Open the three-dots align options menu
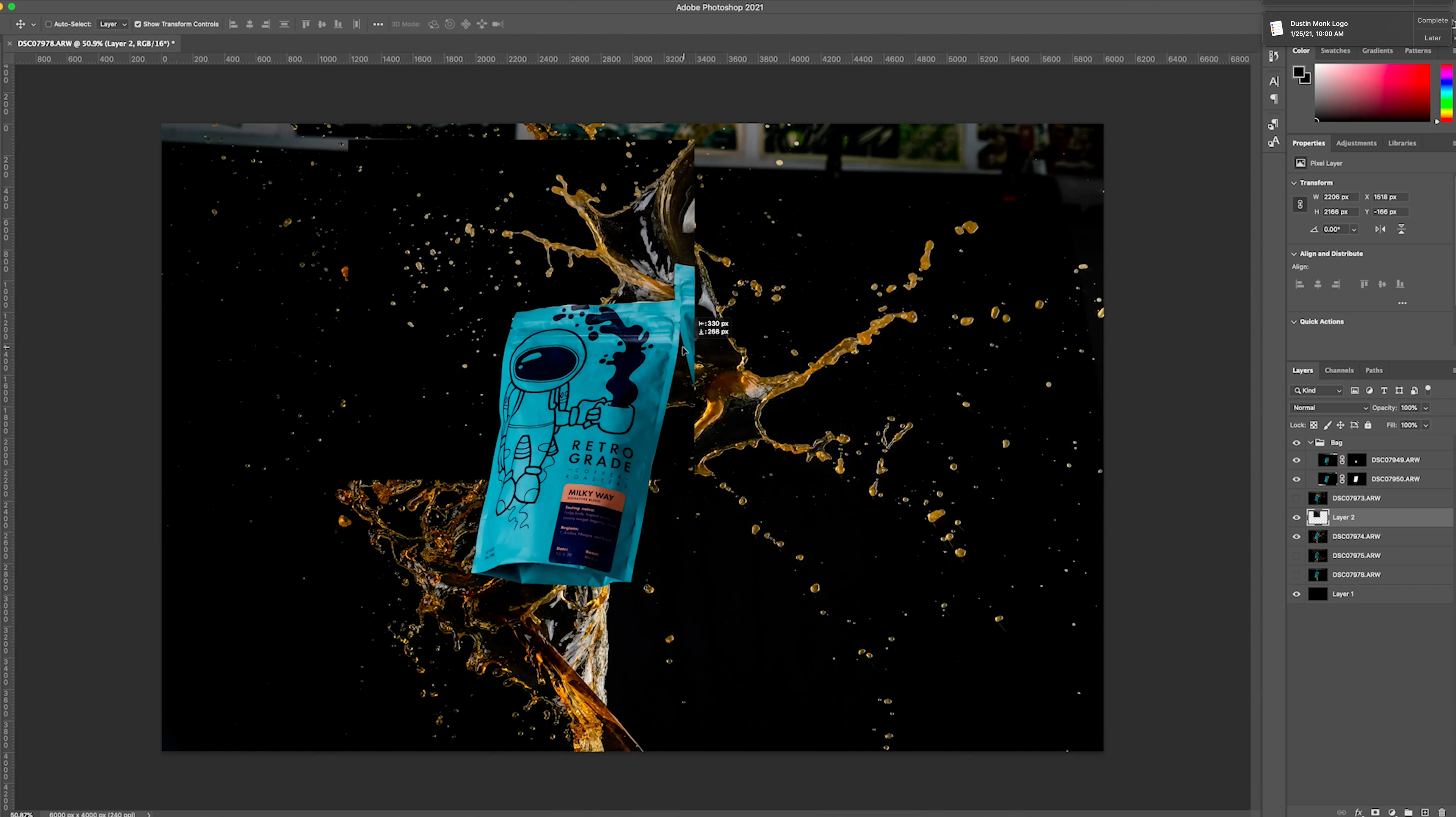The image size is (1456, 817). (378, 24)
